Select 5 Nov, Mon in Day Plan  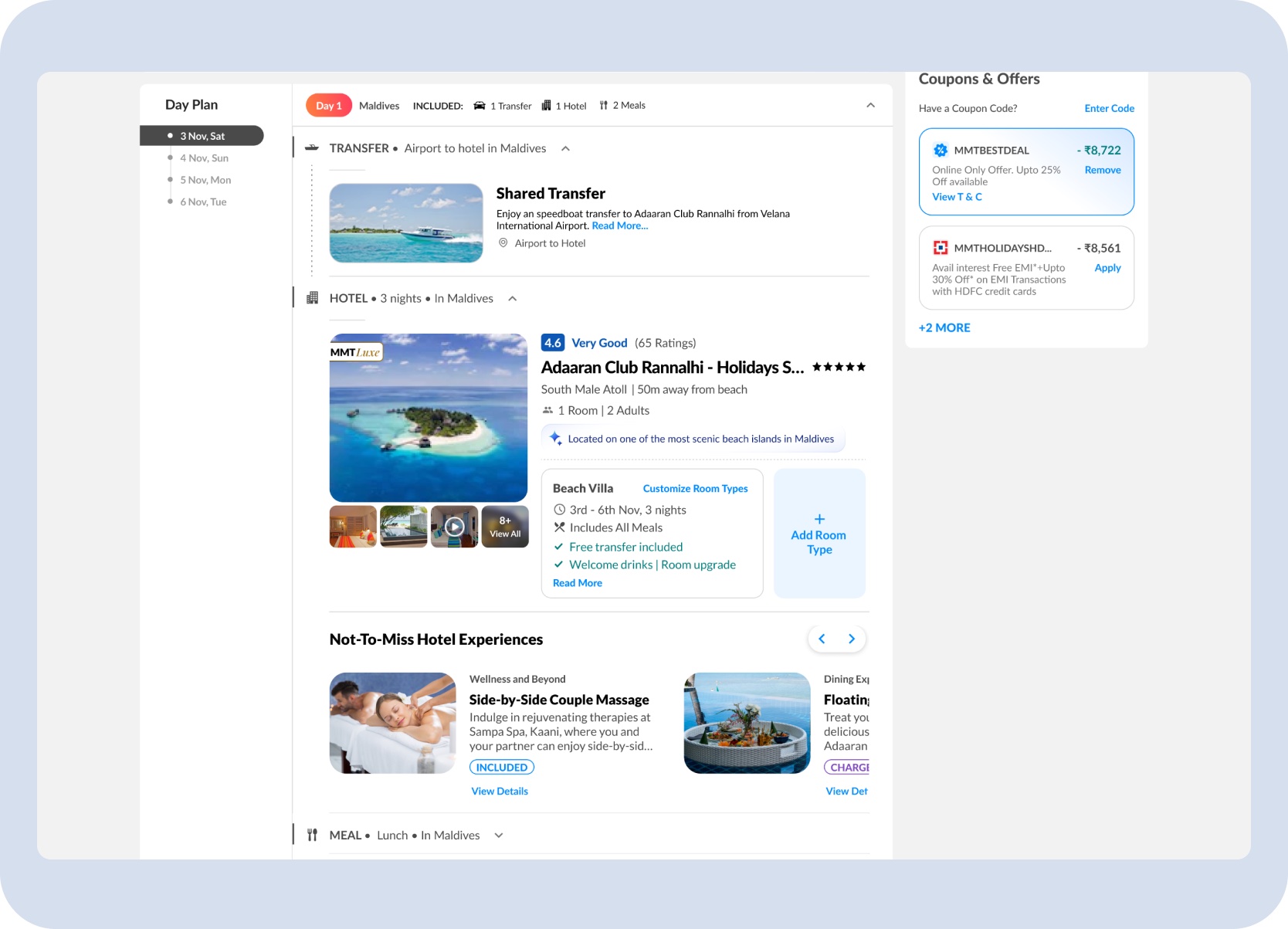[x=205, y=180]
